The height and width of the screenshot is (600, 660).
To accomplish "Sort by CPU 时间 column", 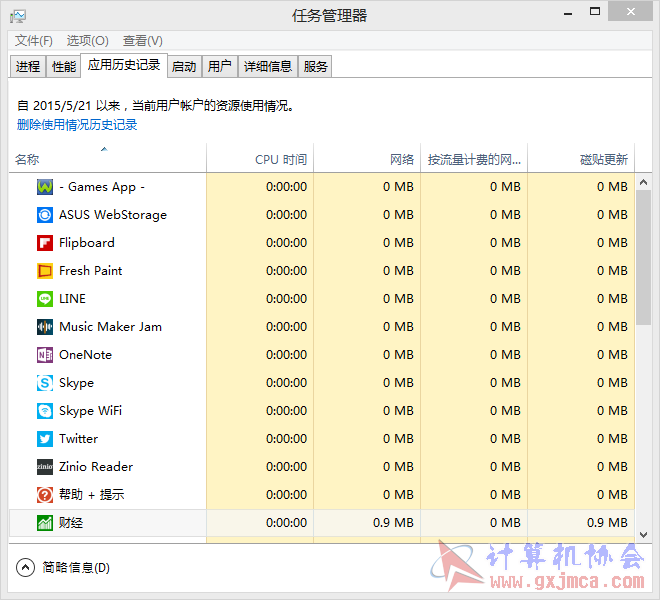I will coord(280,159).
